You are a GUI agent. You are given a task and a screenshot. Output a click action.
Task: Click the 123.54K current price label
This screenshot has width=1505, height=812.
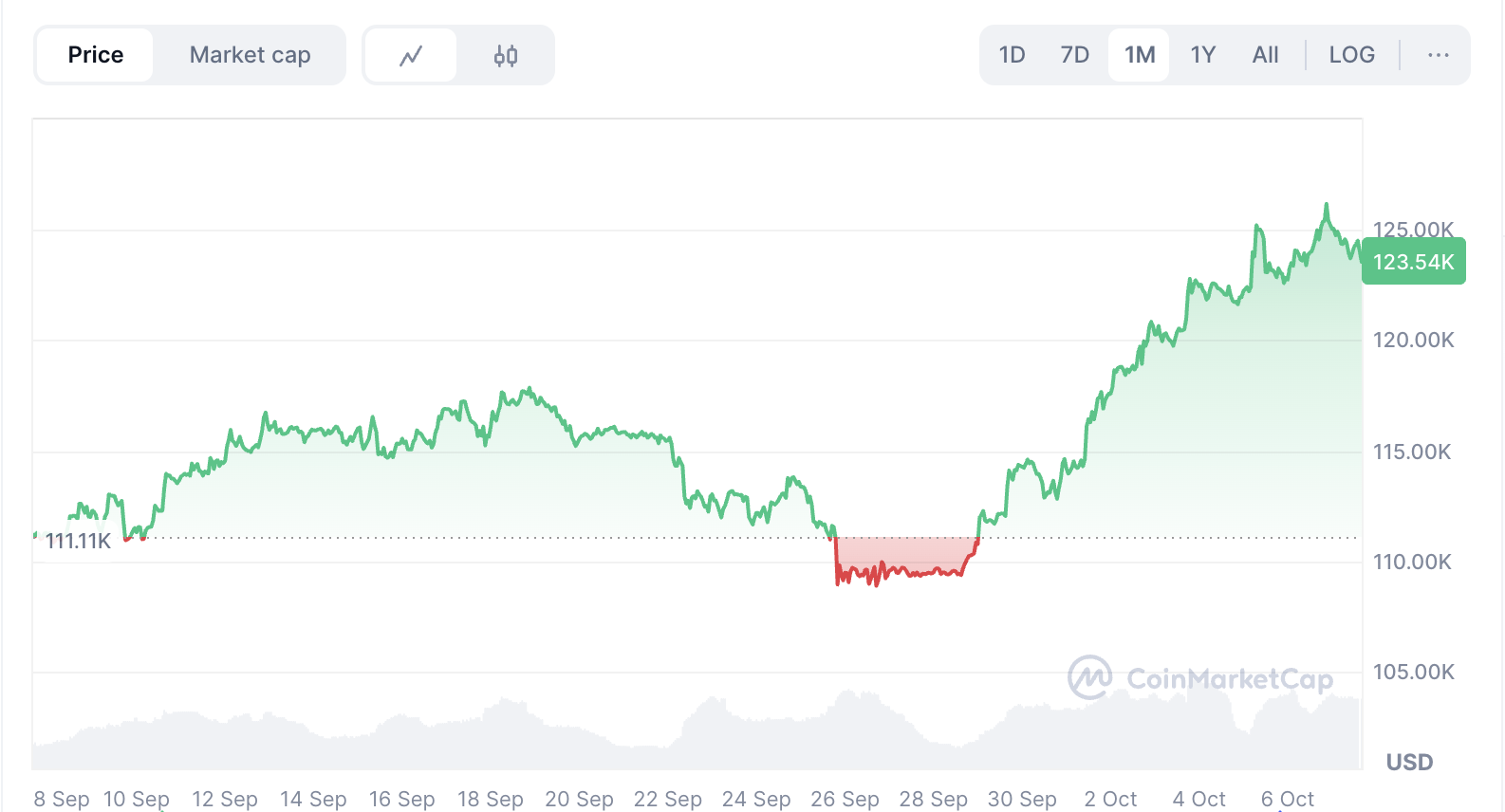coord(1413,262)
